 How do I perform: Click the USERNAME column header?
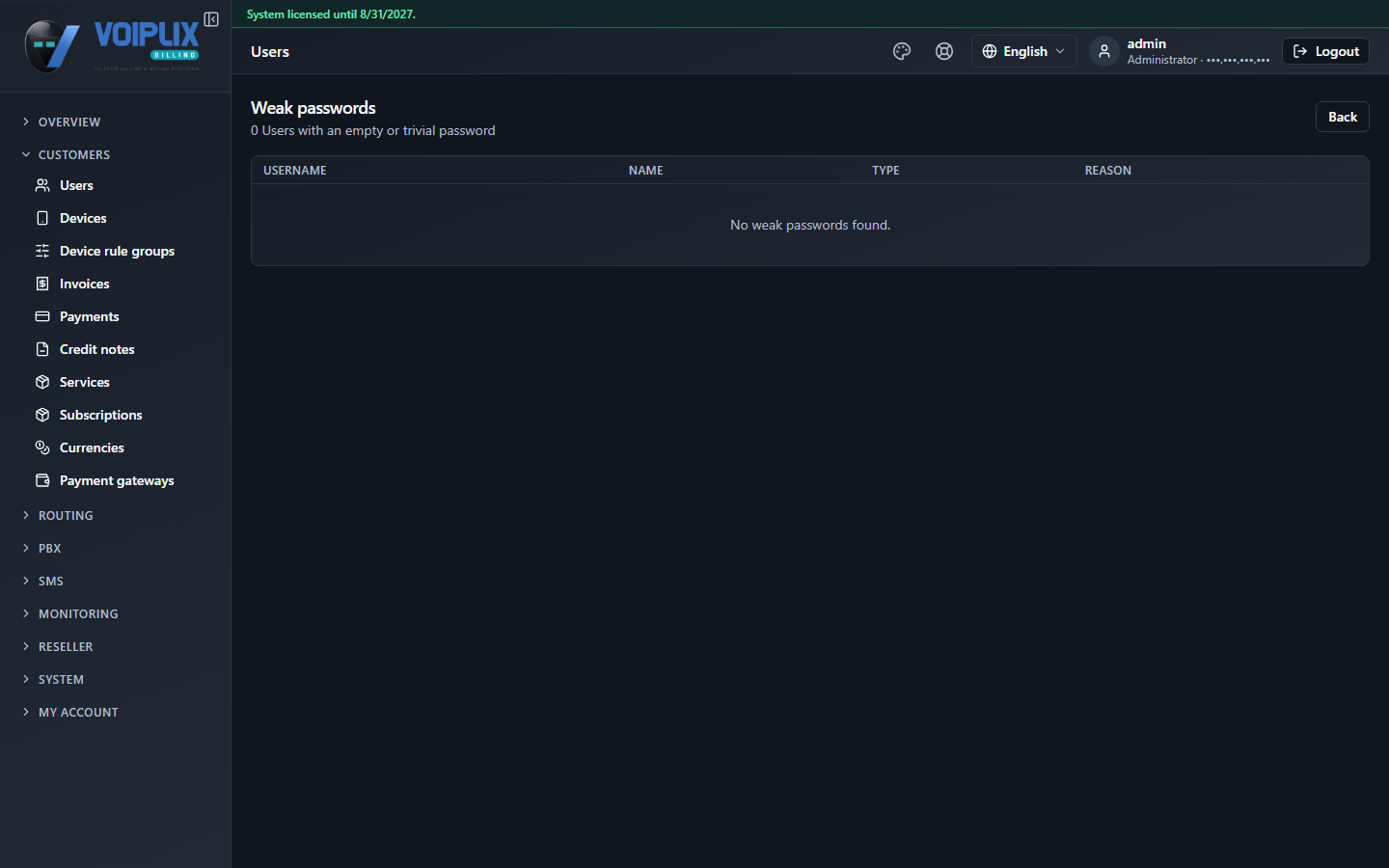295,171
